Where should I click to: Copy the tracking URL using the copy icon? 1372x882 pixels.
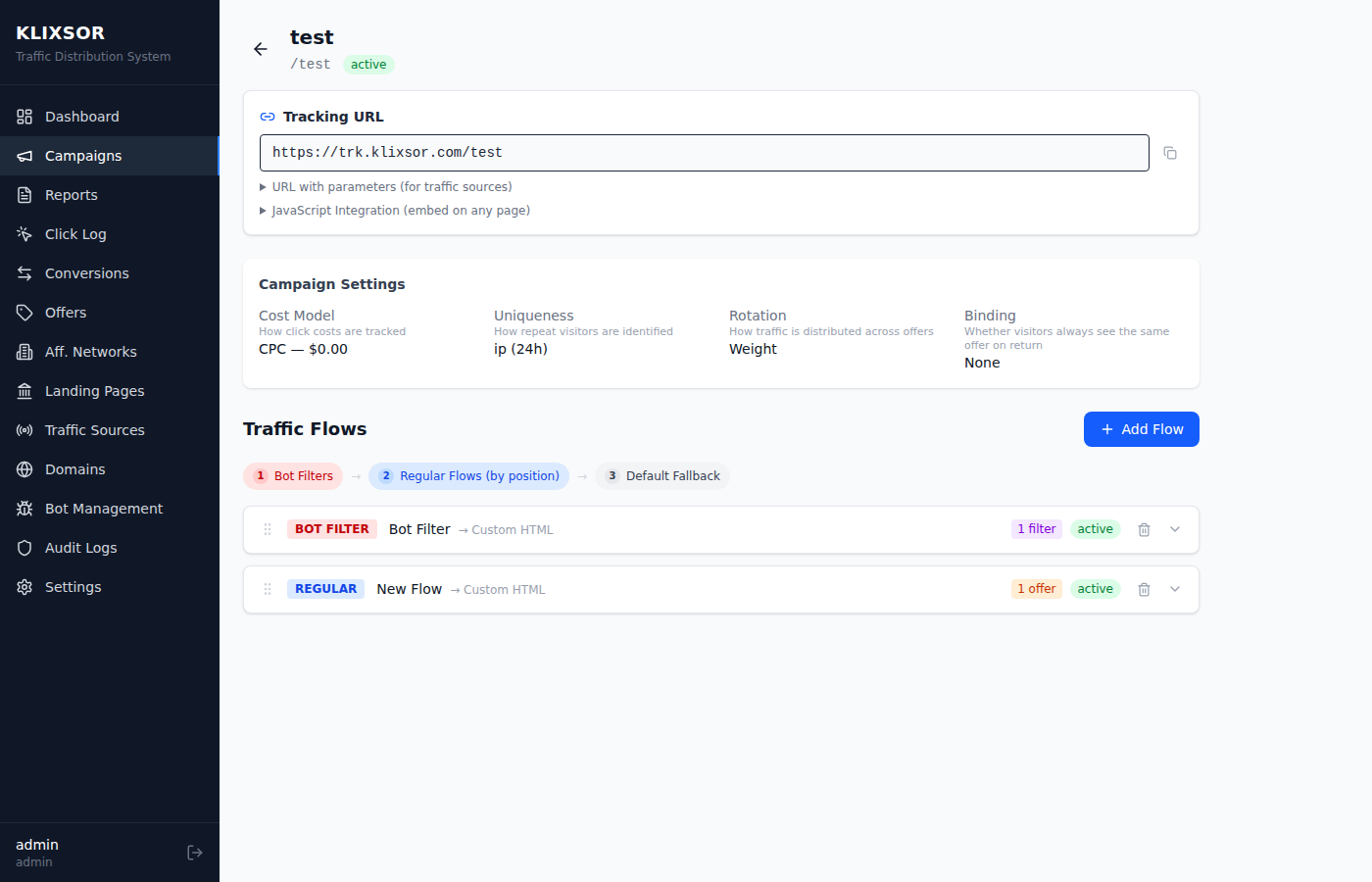tap(1170, 153)
